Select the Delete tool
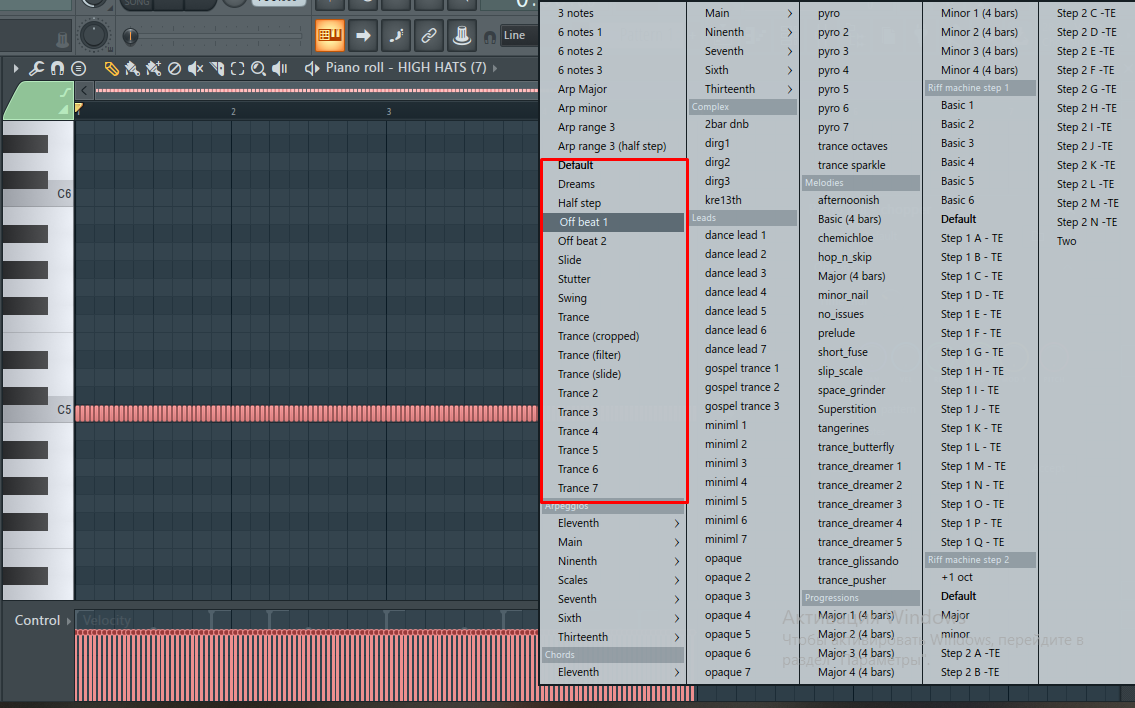 (174, 68)
